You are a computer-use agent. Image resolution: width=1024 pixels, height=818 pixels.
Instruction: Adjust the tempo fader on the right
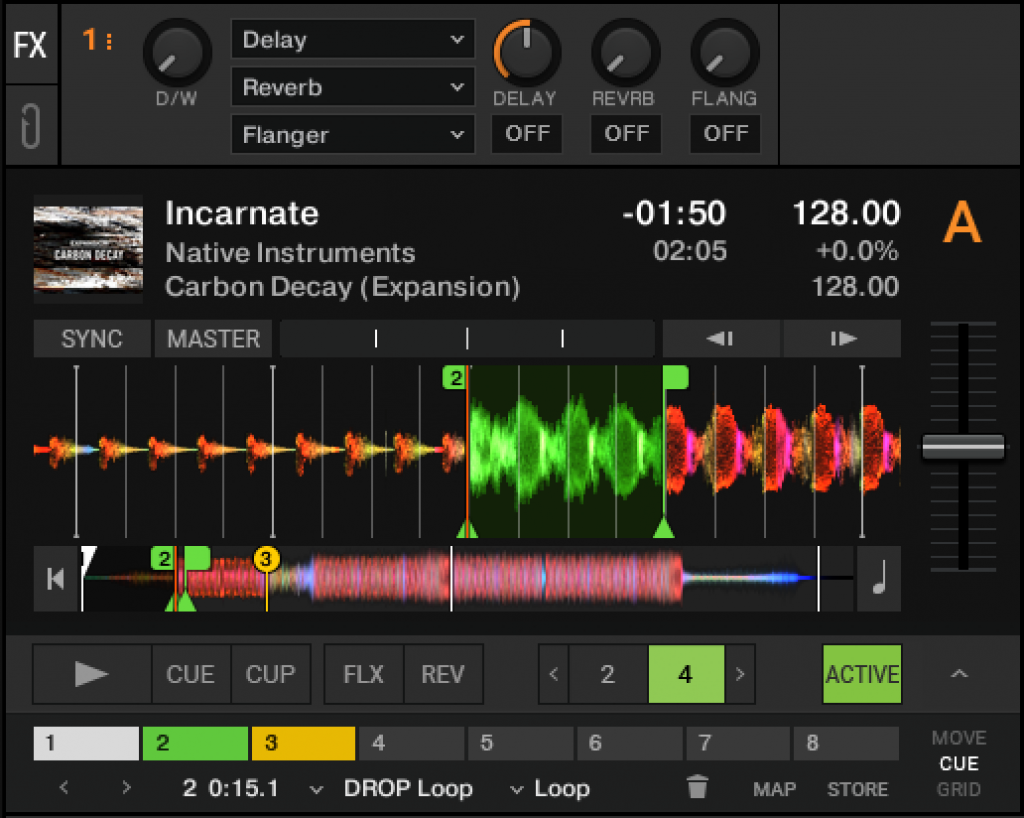(962, 448)
